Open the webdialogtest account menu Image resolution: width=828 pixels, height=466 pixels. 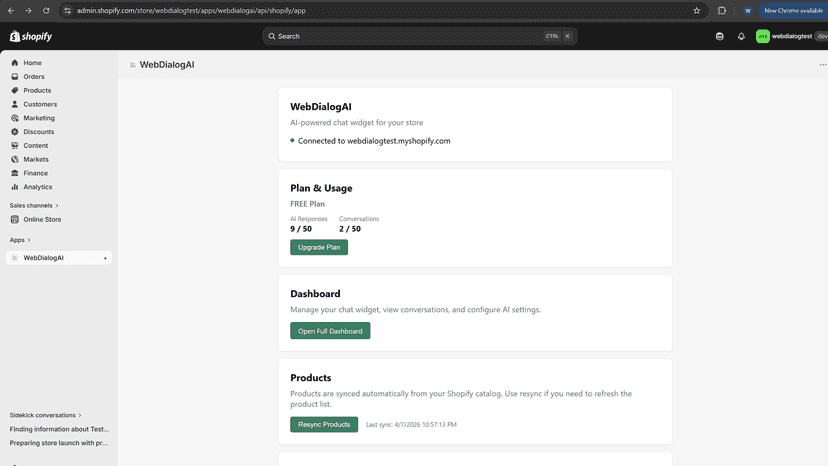click(x=791, y=36)
